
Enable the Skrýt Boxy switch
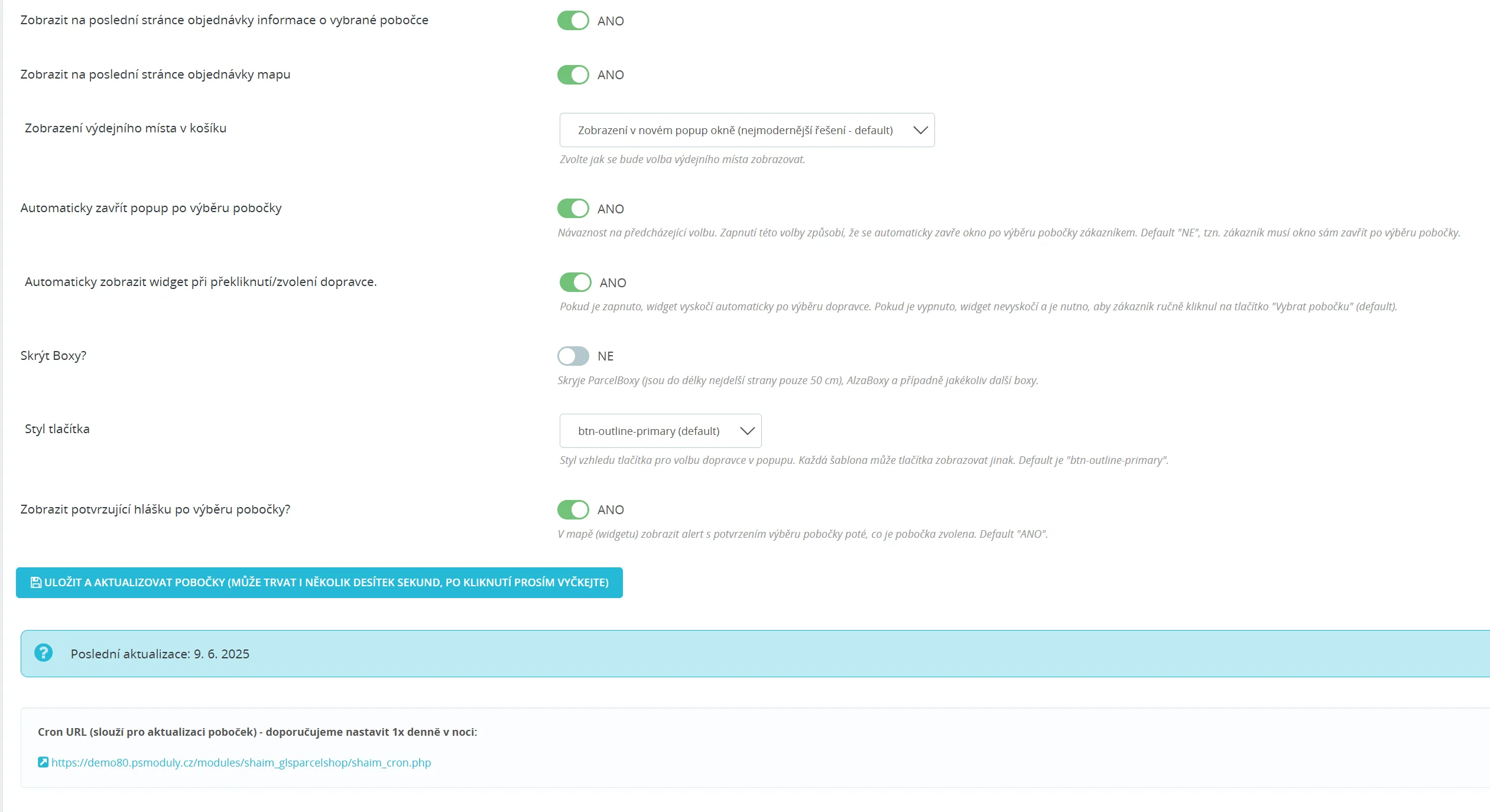pyautogui.click(x=573, y=356)
